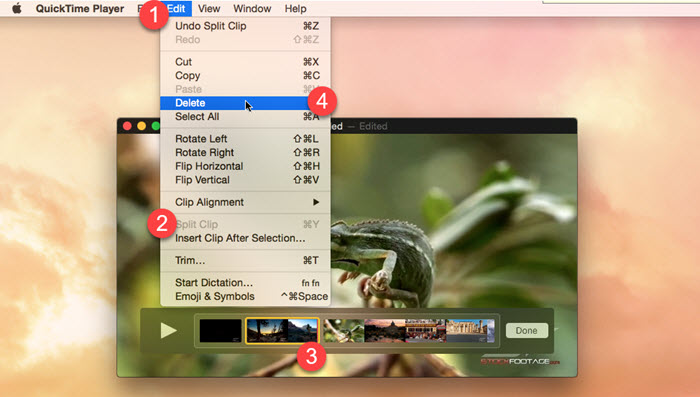Viewport: 700px width, 397px height.
Task: Open Emoji & Symbols
Action: point(246,297)
